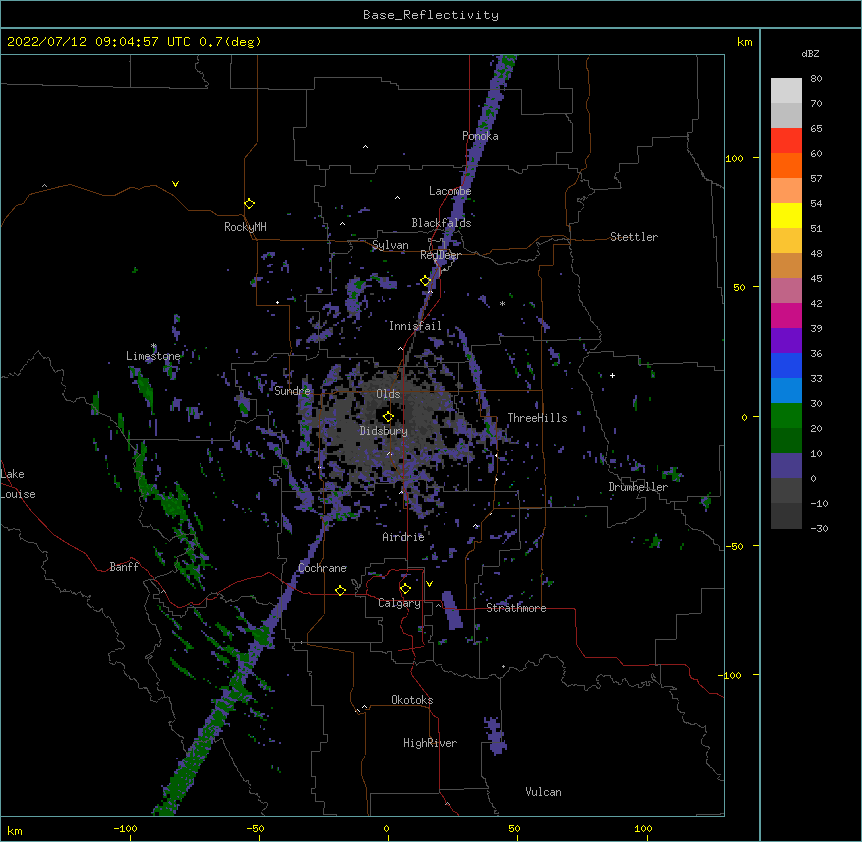Click the RockyMH label
Image resolution: width=862 pixels, height=842 pixels.
click(x=245, y=227)
